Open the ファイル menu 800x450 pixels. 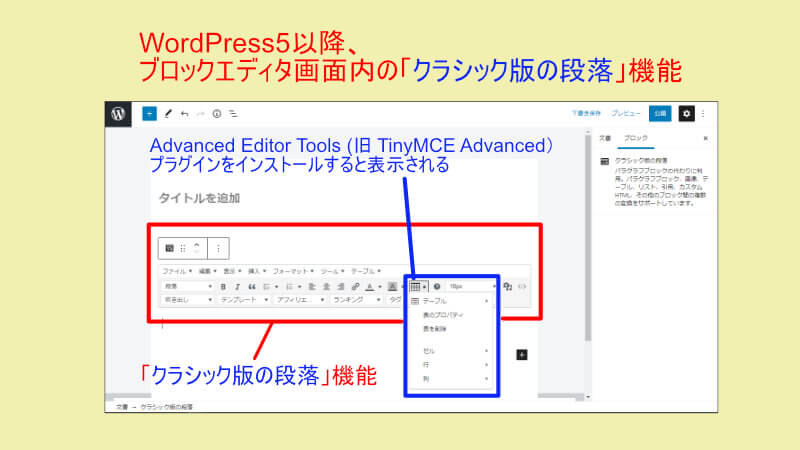click(x=177, y=271)
